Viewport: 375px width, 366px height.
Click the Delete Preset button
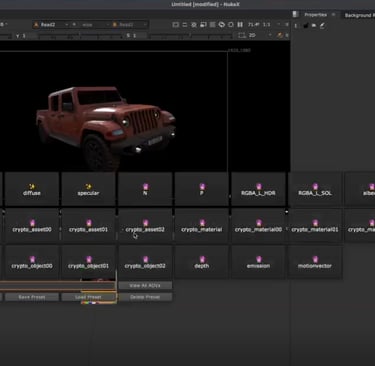coord(145,297)
